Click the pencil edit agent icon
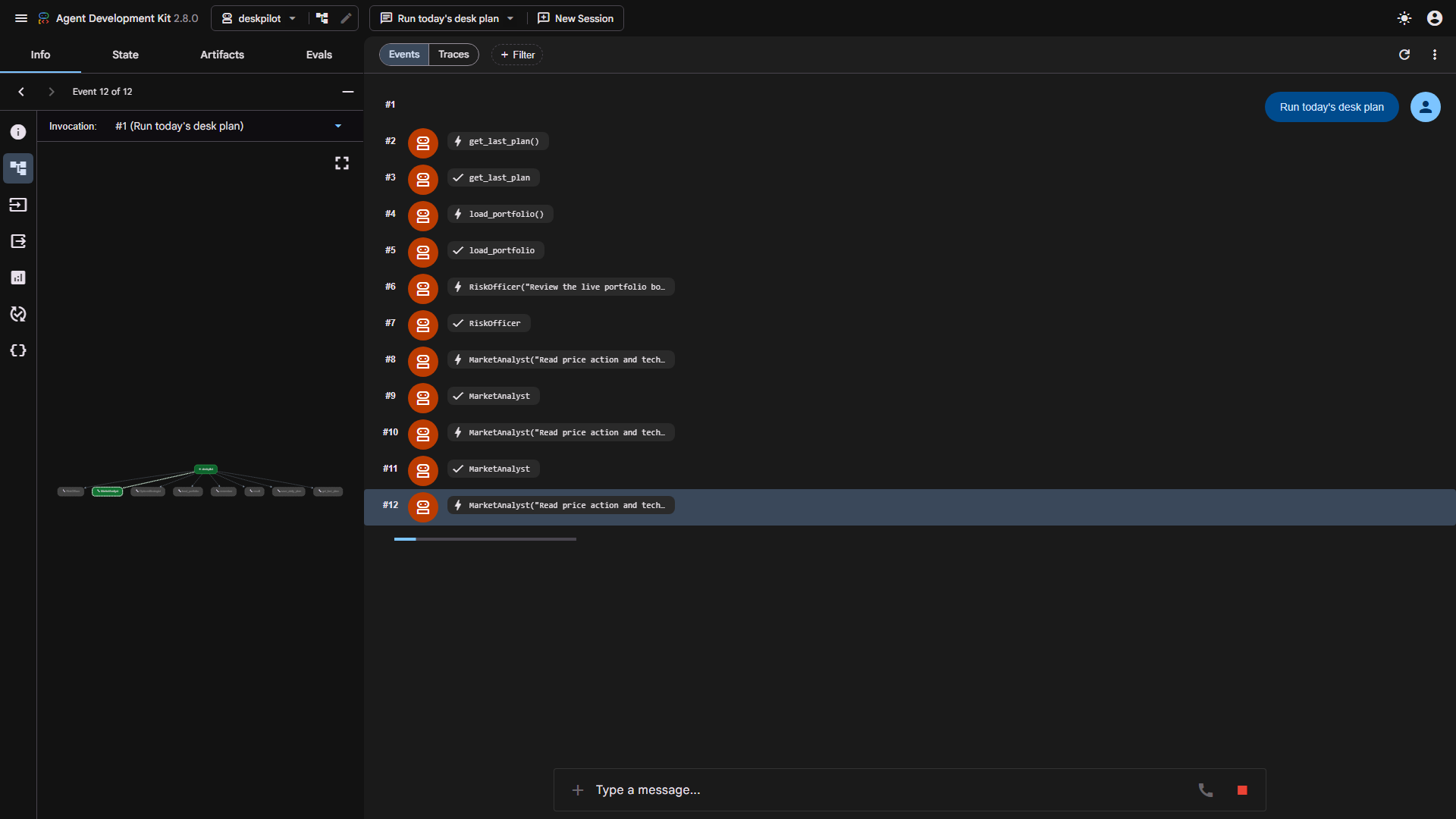 pos(346,18)
